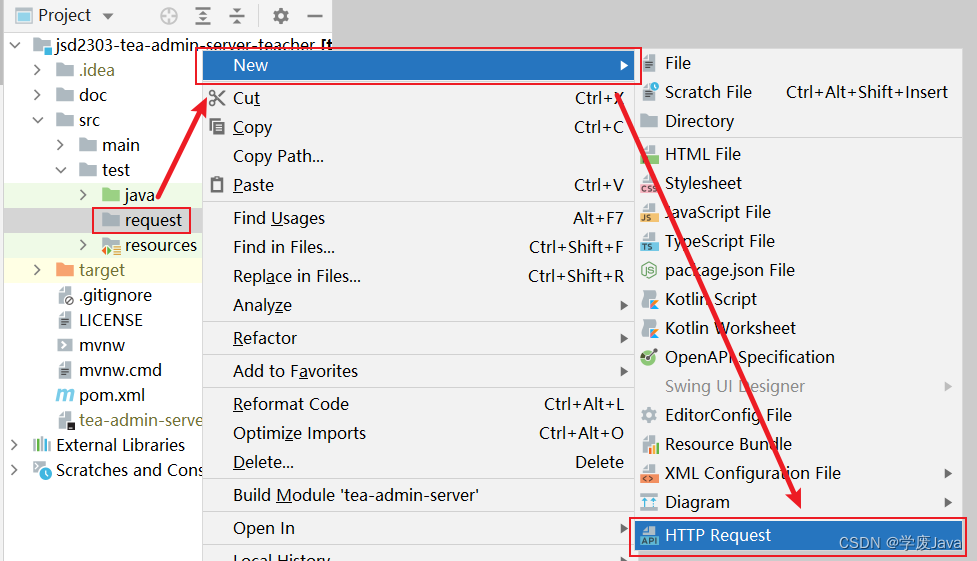Hide the Project panel with minus icon

pyautogui.click(x=315, y=16)
